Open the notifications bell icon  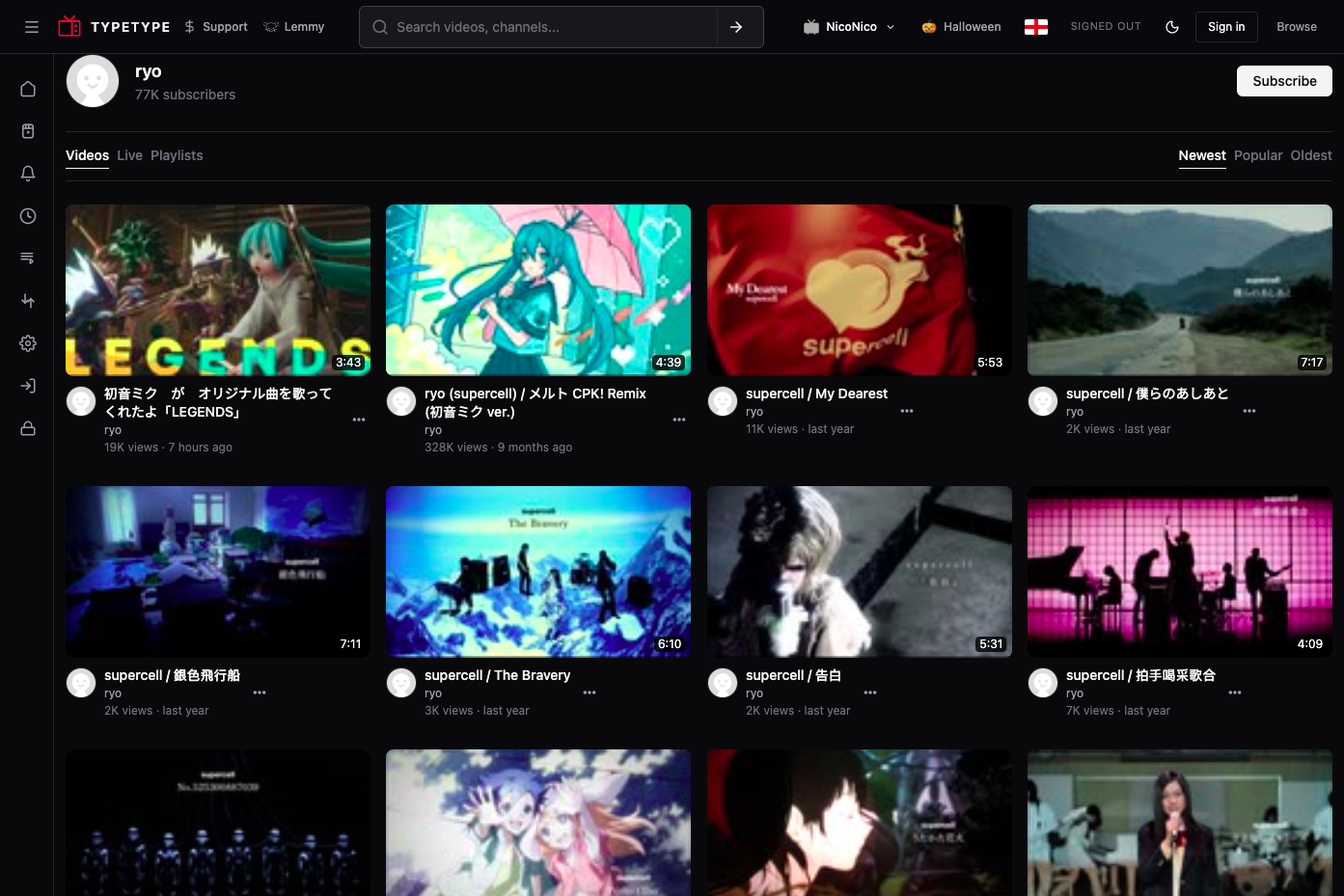(28, 174)
